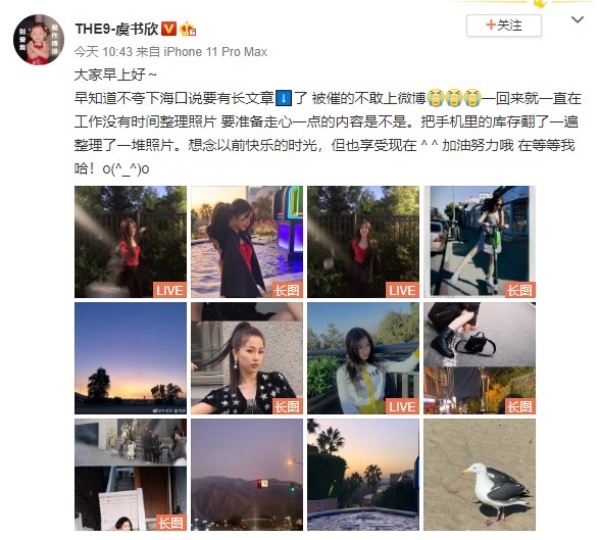Open the THE9-虞书欣 username link
Image resolution: width=600 pixels, height=540 pixels.
[x=116, y=29]
